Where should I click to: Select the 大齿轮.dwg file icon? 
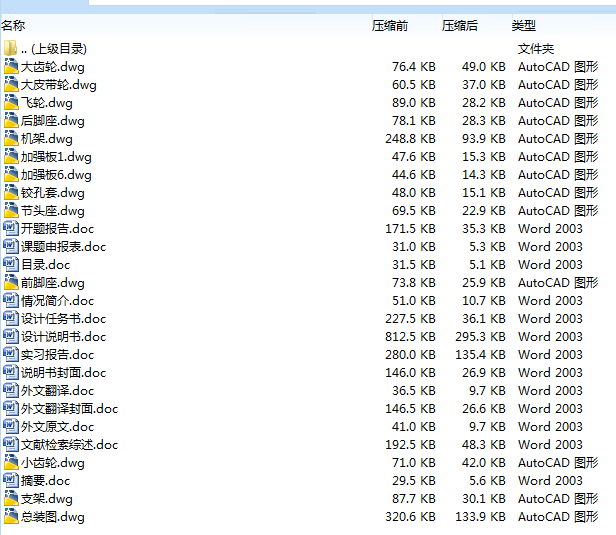(11, 66)
